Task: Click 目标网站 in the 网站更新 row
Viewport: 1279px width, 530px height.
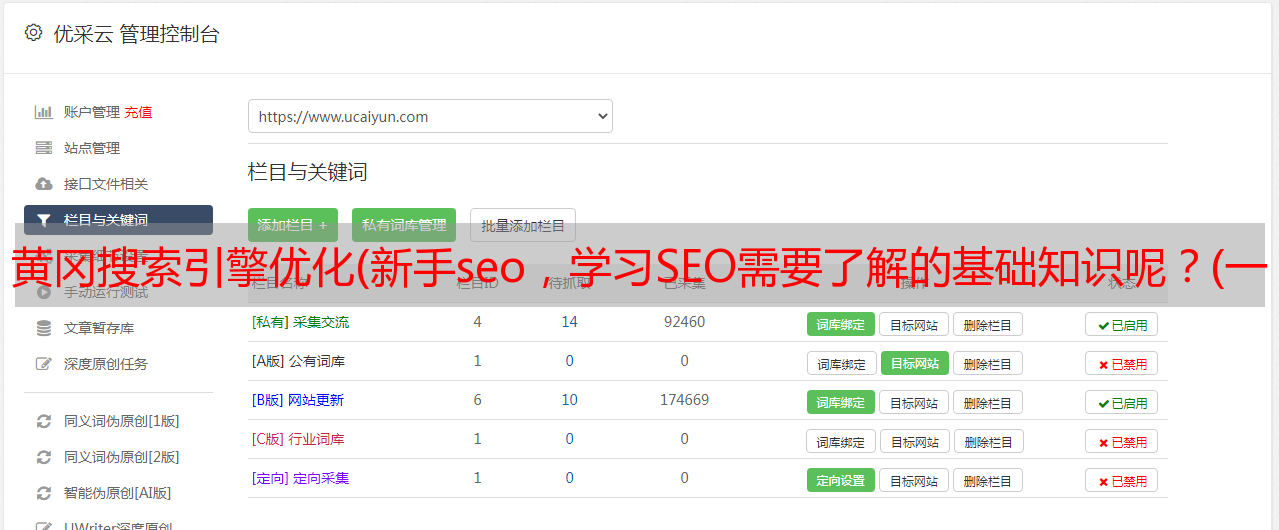Action: point(914,402)
